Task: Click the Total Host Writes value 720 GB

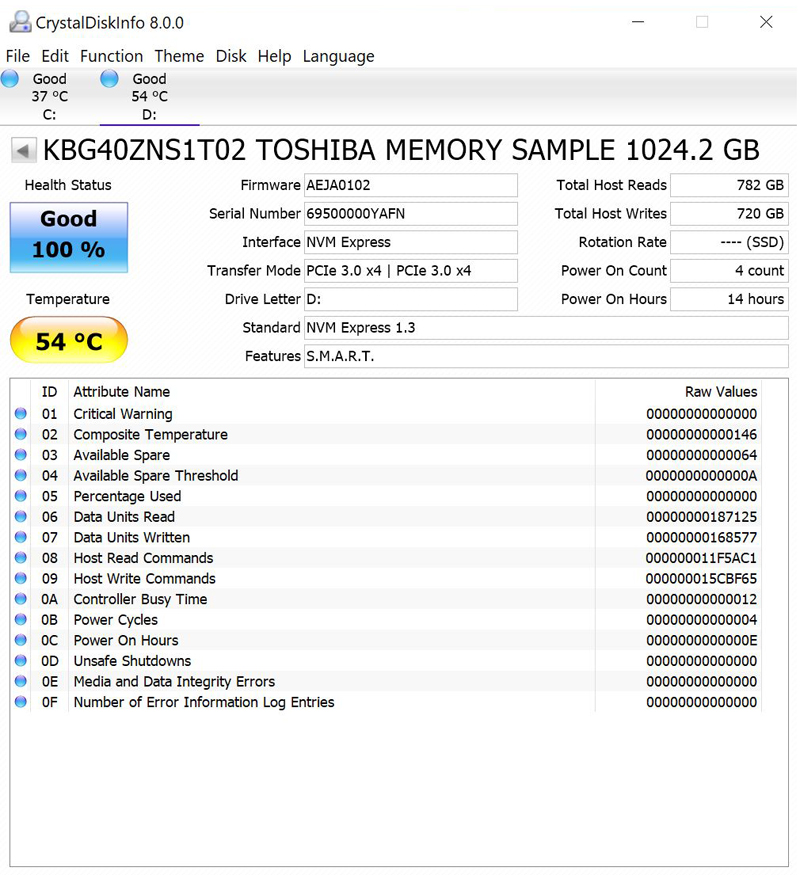Action: click(729, 214)
